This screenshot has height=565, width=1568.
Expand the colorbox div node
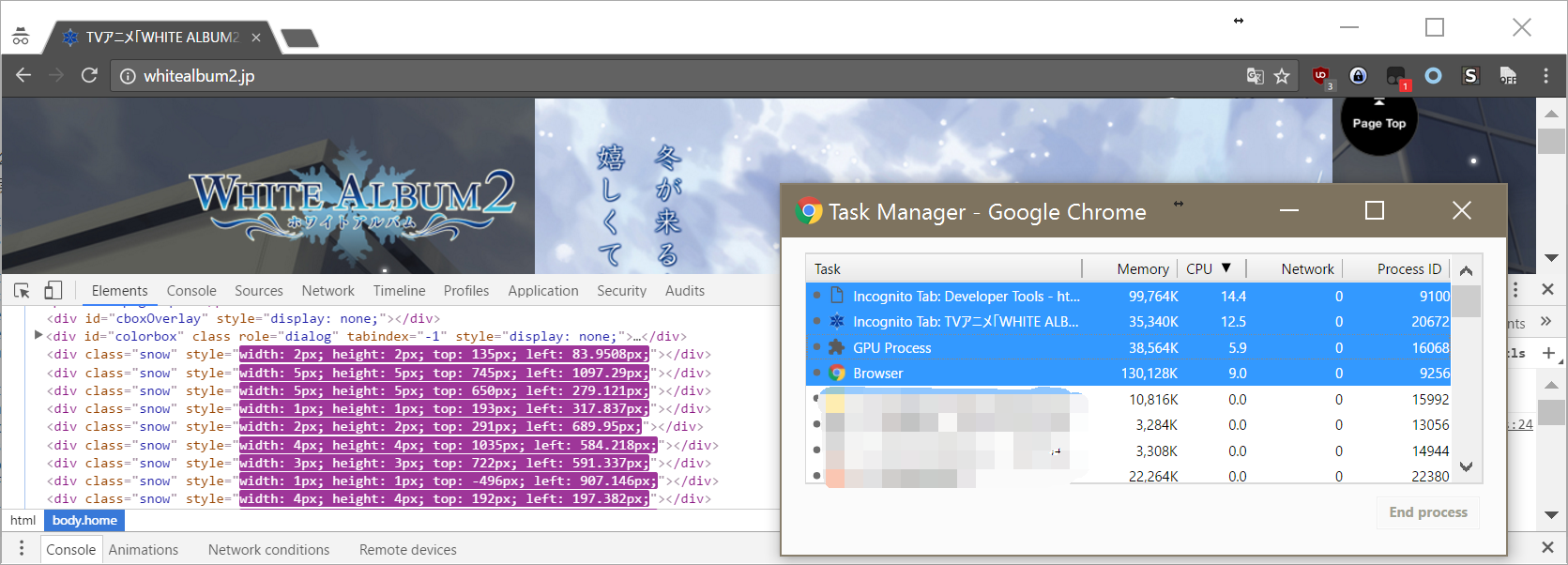point(38,335)
